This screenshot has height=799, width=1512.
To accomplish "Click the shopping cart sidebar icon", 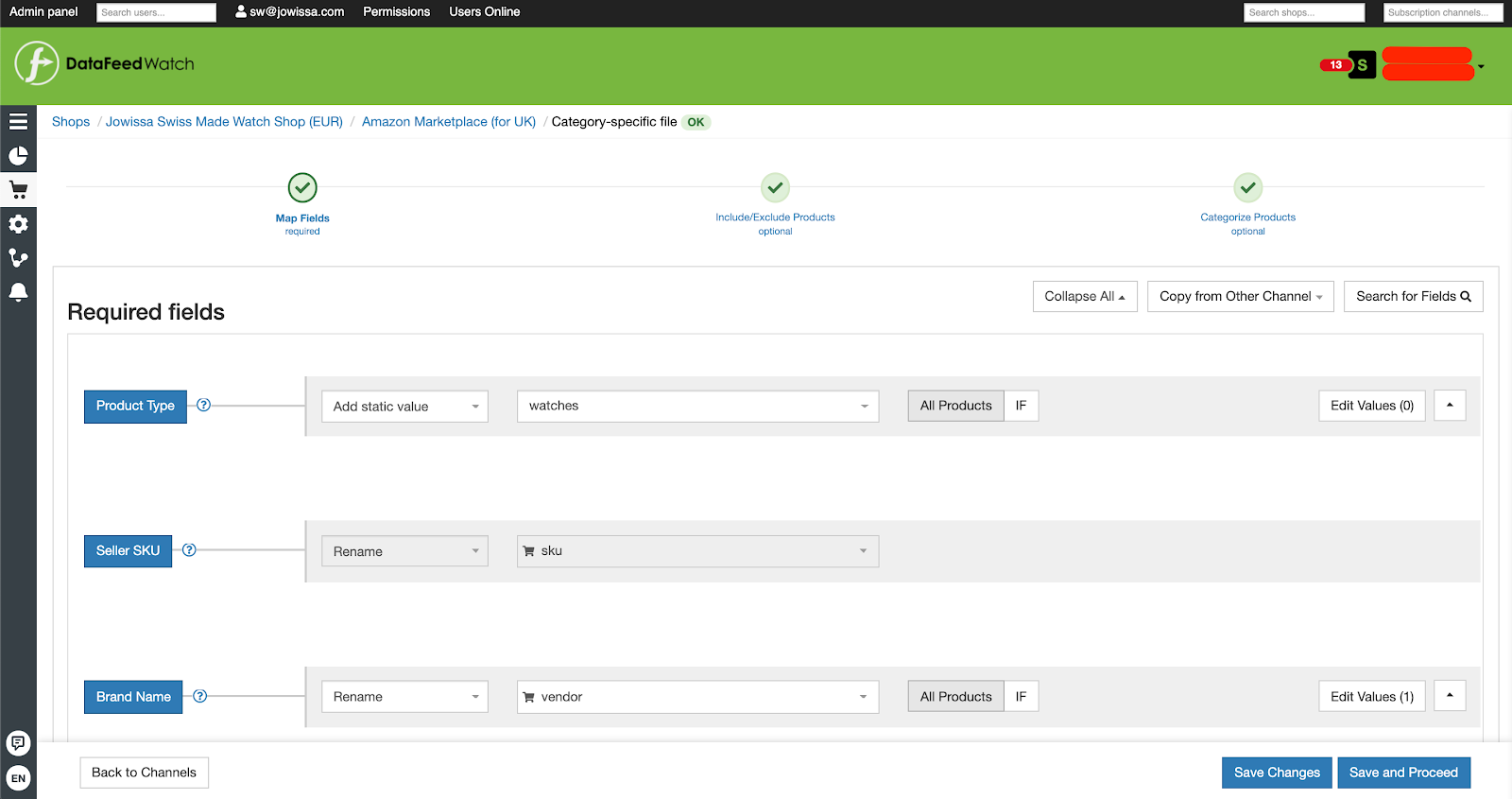I will [x=18, y=189].
